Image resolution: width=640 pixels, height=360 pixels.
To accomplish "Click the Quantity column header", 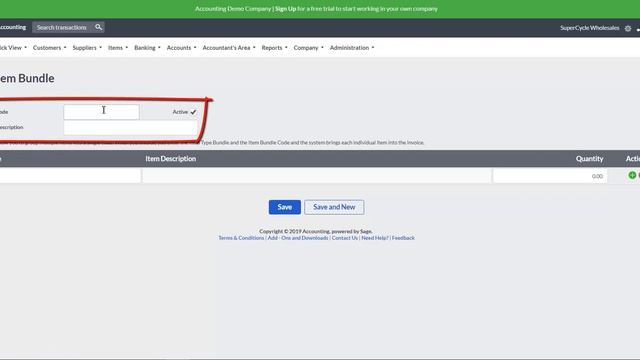I will click(589, 159).
